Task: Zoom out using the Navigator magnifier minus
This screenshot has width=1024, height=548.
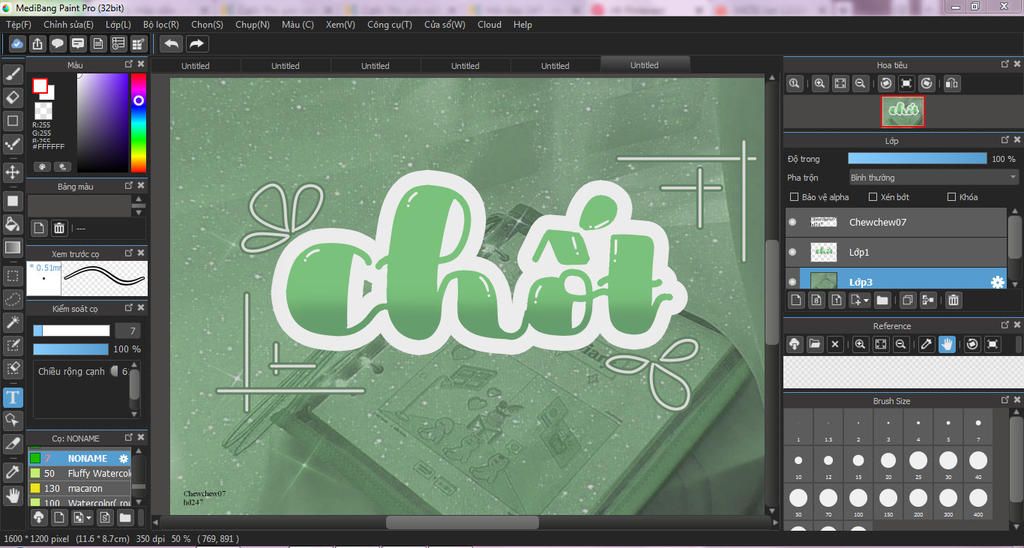Action: 860,84
